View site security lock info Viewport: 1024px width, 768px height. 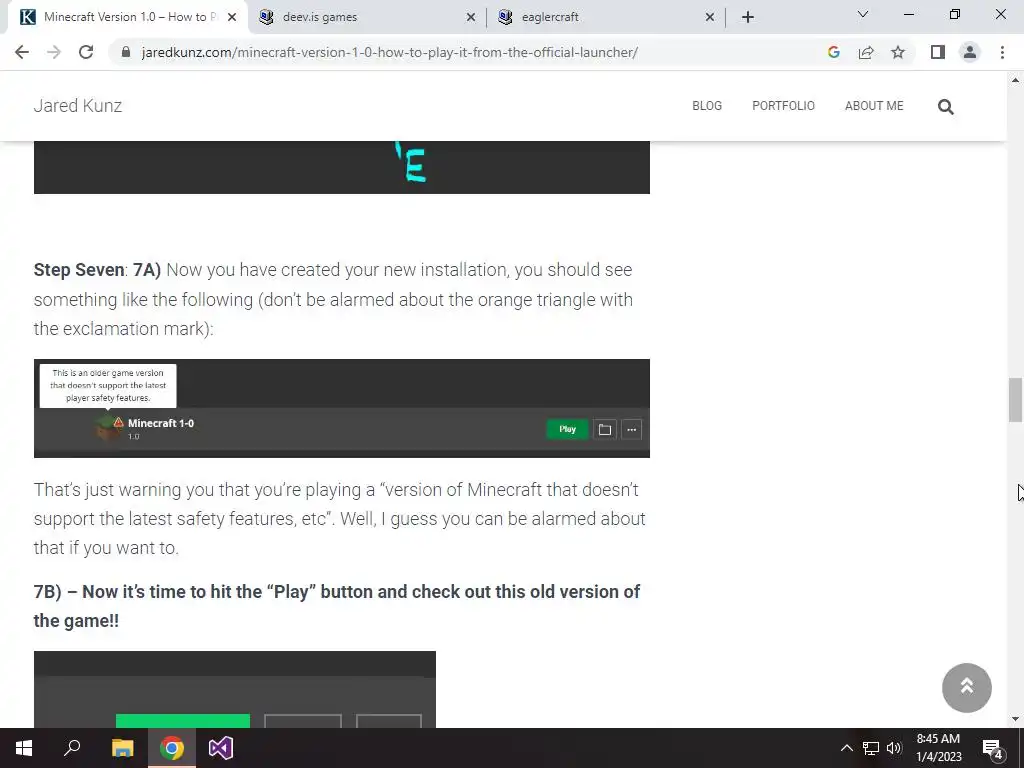(x=126, y=52)
